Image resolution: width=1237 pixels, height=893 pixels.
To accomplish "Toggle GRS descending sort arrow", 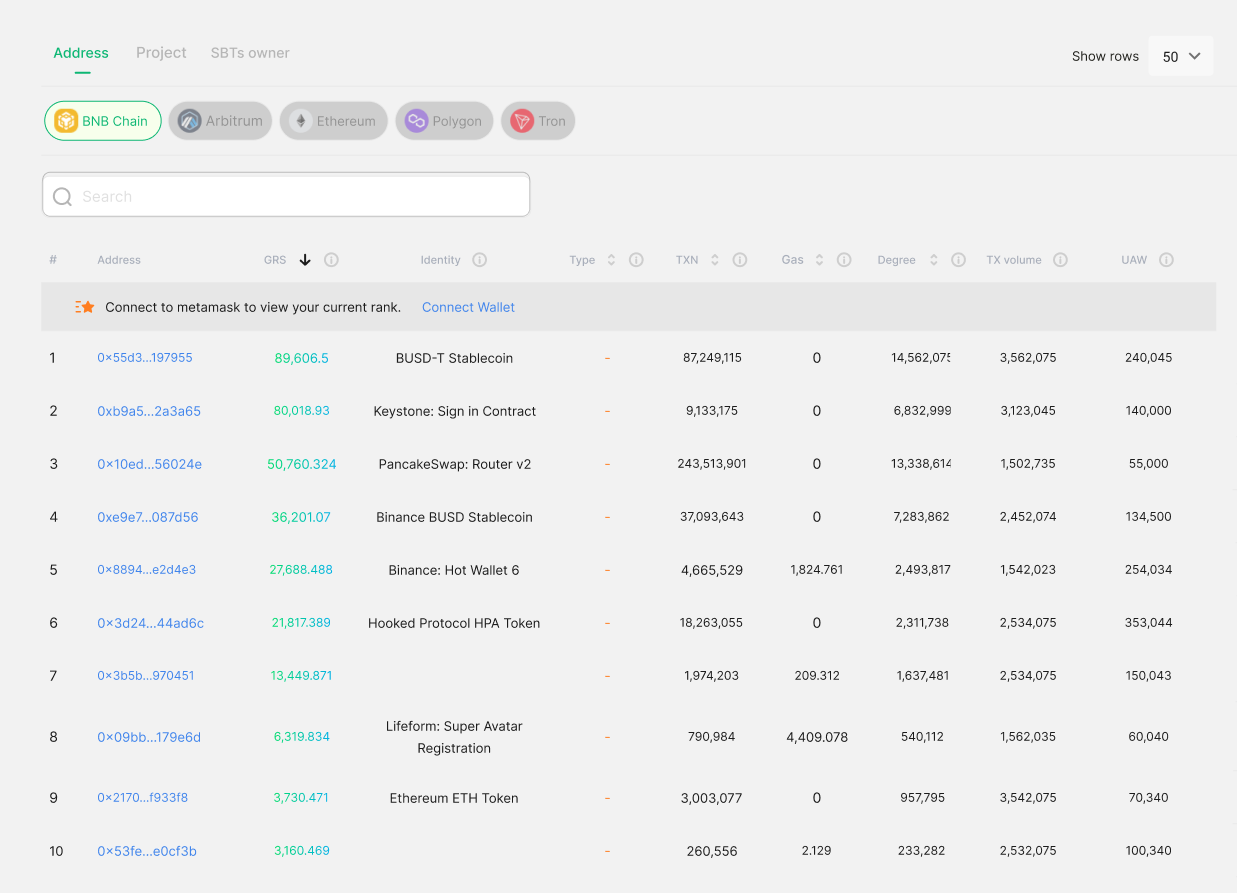I will coord(305,260).
